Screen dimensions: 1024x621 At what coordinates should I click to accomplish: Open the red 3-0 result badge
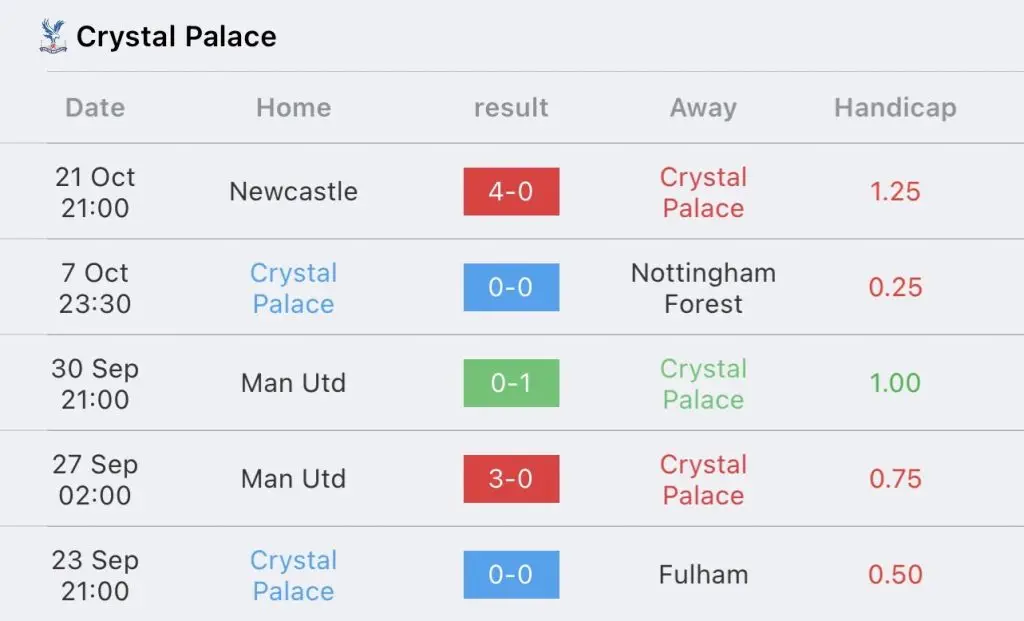click(511, 479)
